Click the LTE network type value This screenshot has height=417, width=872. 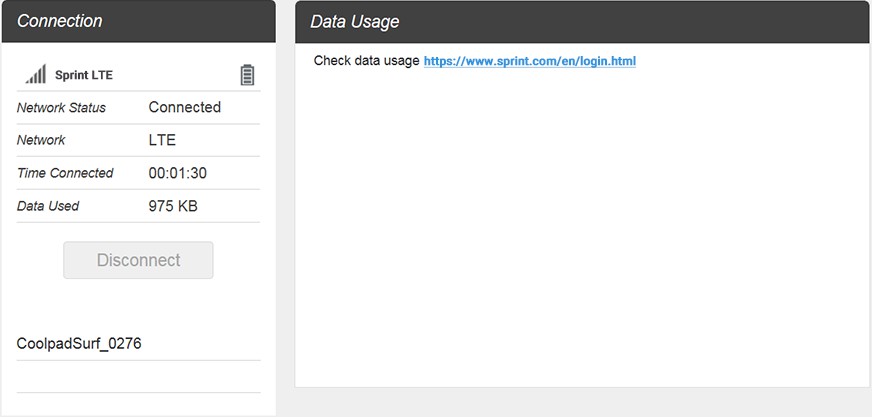[162, 140]
